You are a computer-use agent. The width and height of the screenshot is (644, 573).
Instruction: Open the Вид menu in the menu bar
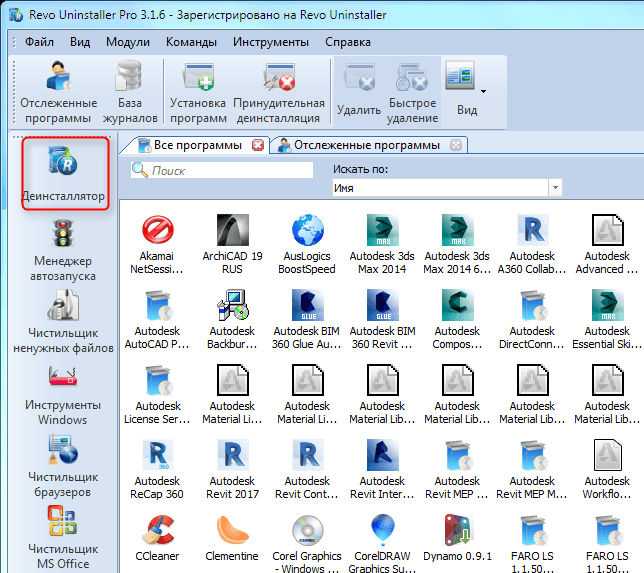[80, 42]
